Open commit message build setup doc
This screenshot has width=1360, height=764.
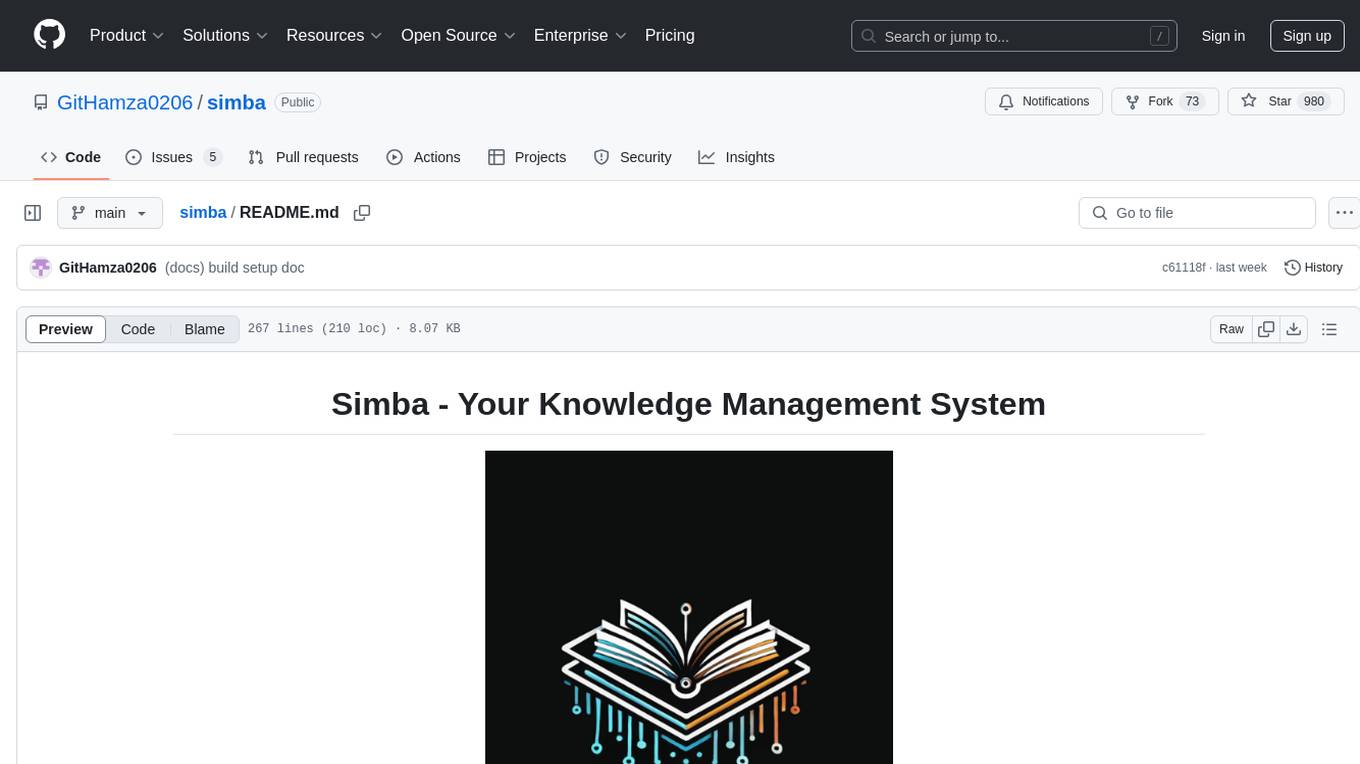click(x=234, y=268)
